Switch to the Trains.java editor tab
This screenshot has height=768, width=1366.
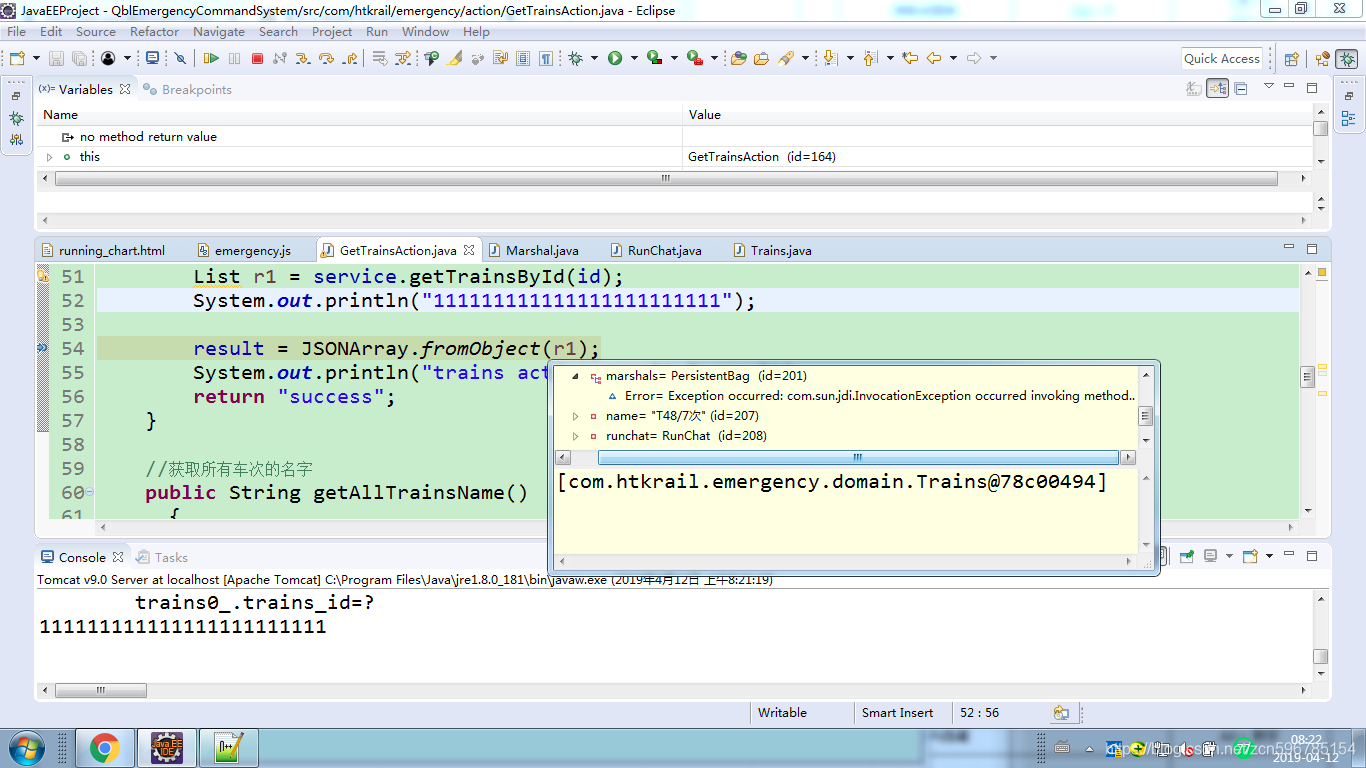[772, 250]
